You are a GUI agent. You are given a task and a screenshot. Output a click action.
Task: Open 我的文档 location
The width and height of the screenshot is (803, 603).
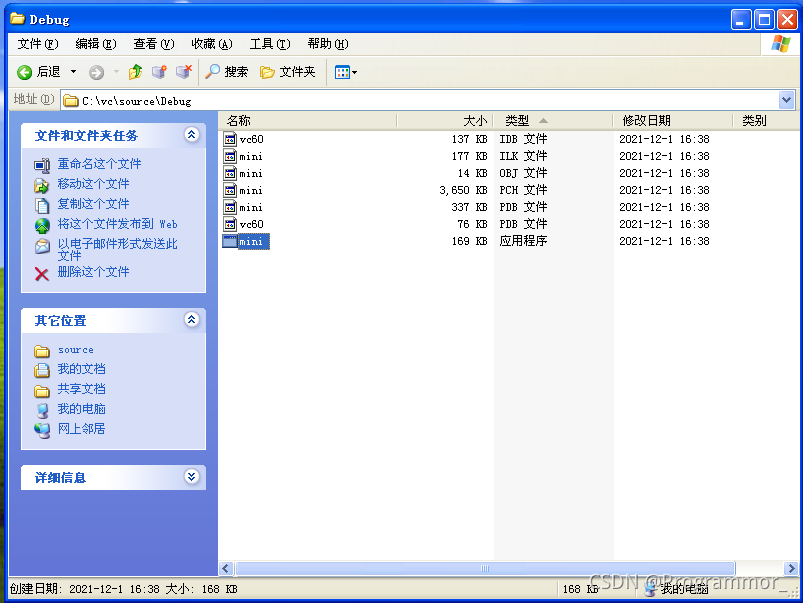pos(81,369)
